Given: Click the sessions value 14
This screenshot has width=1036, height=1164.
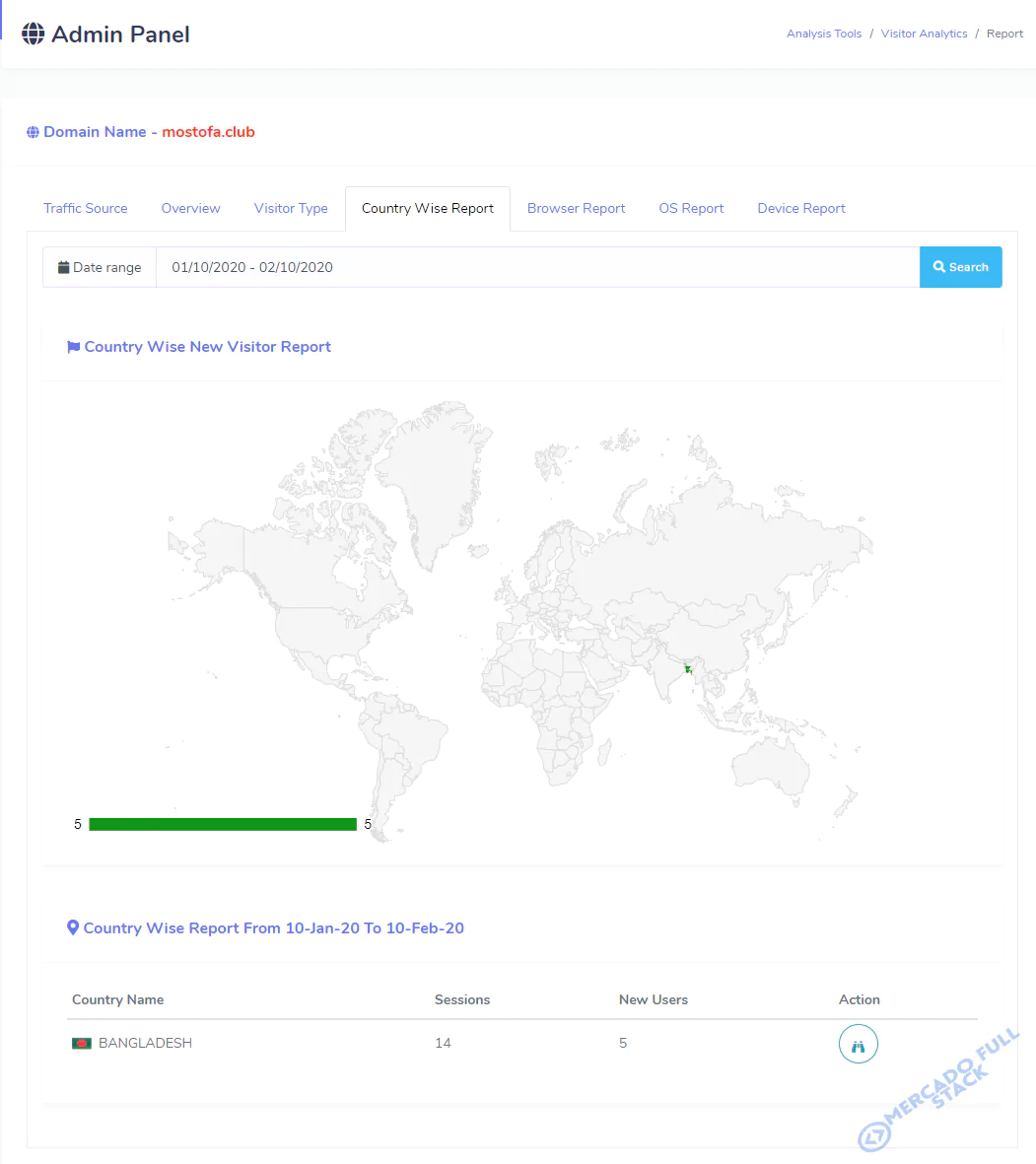Looking at the screenshot, I should click(x=444, y=1043).
